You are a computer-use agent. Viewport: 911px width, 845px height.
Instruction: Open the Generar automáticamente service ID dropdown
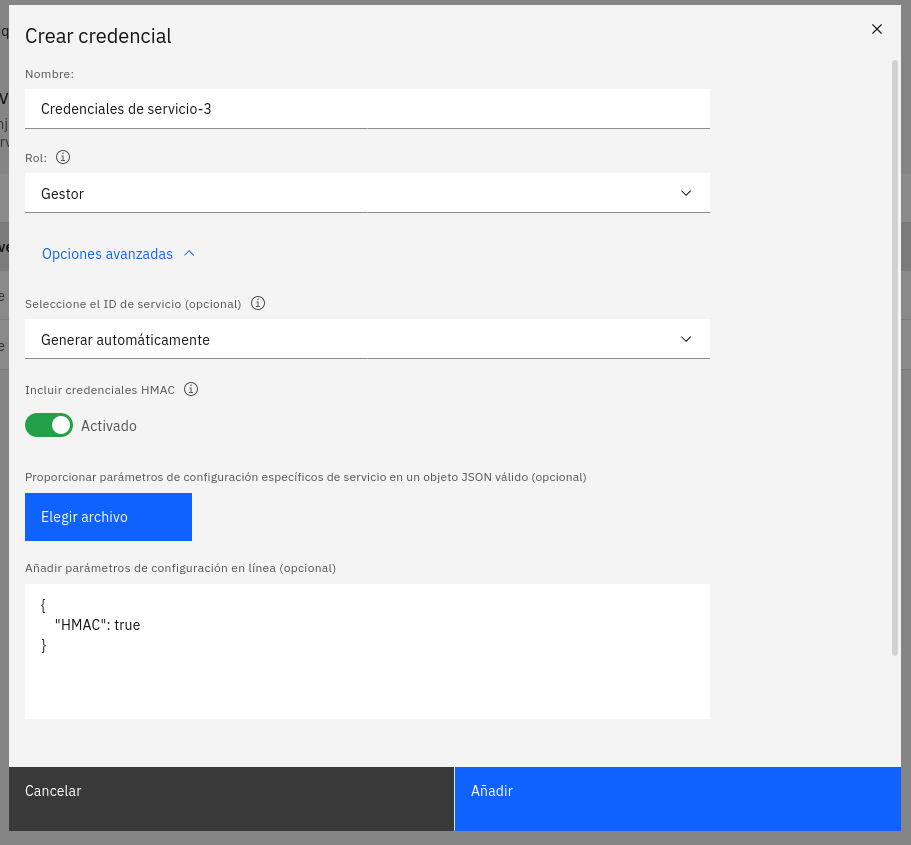(367, 339)
